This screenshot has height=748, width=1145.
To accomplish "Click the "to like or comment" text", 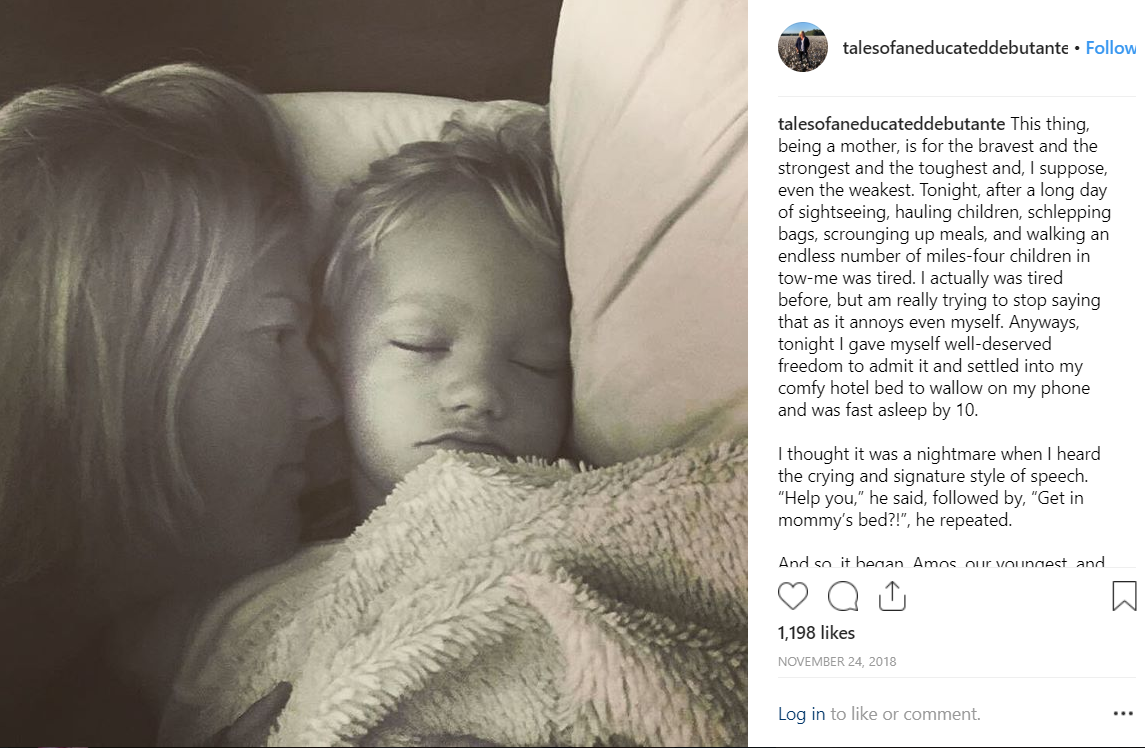I will [x=905, y=714].
